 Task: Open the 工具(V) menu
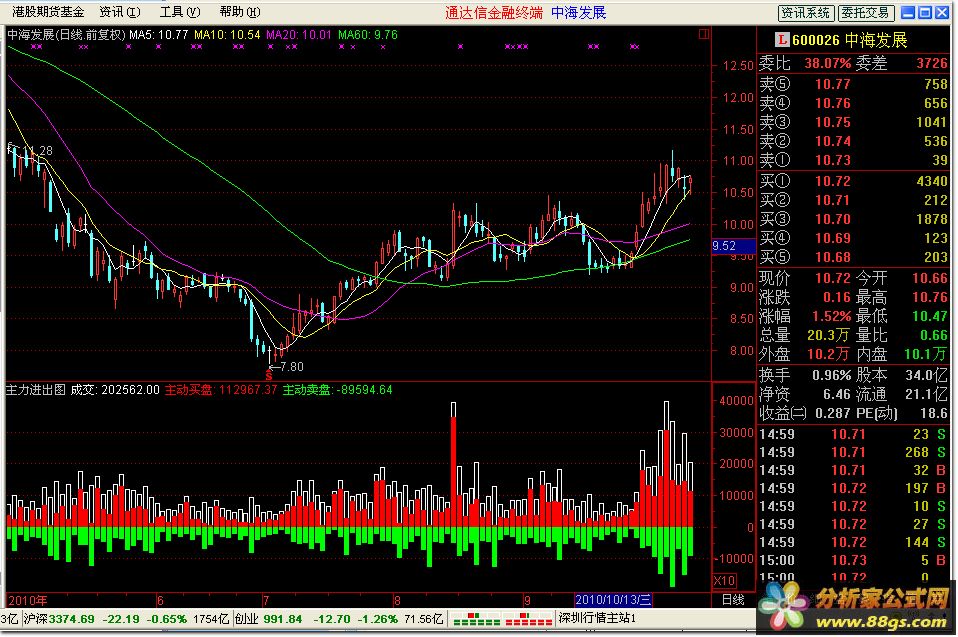pos(180,12)
